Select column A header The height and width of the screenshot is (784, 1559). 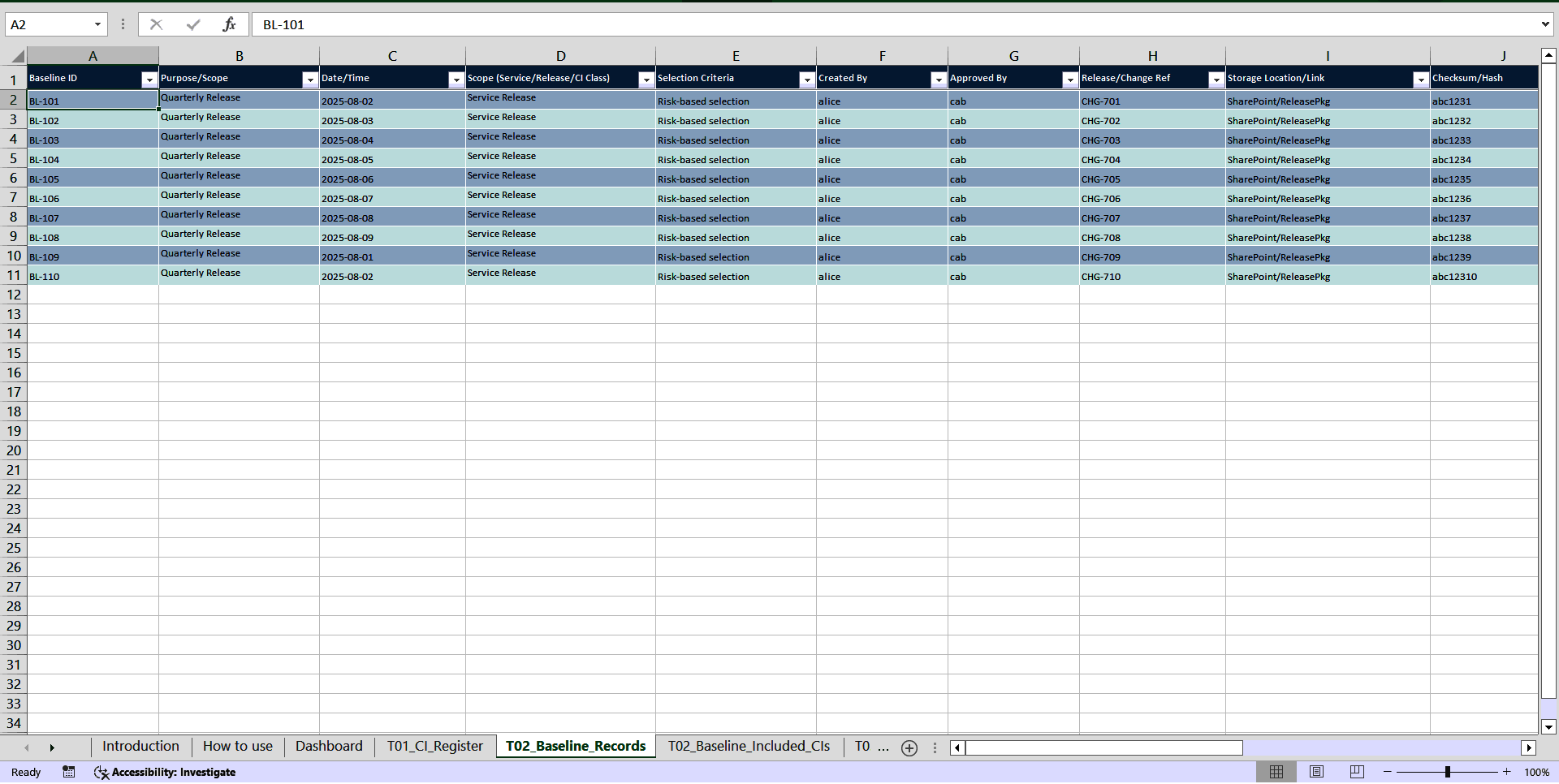[93, 56]
